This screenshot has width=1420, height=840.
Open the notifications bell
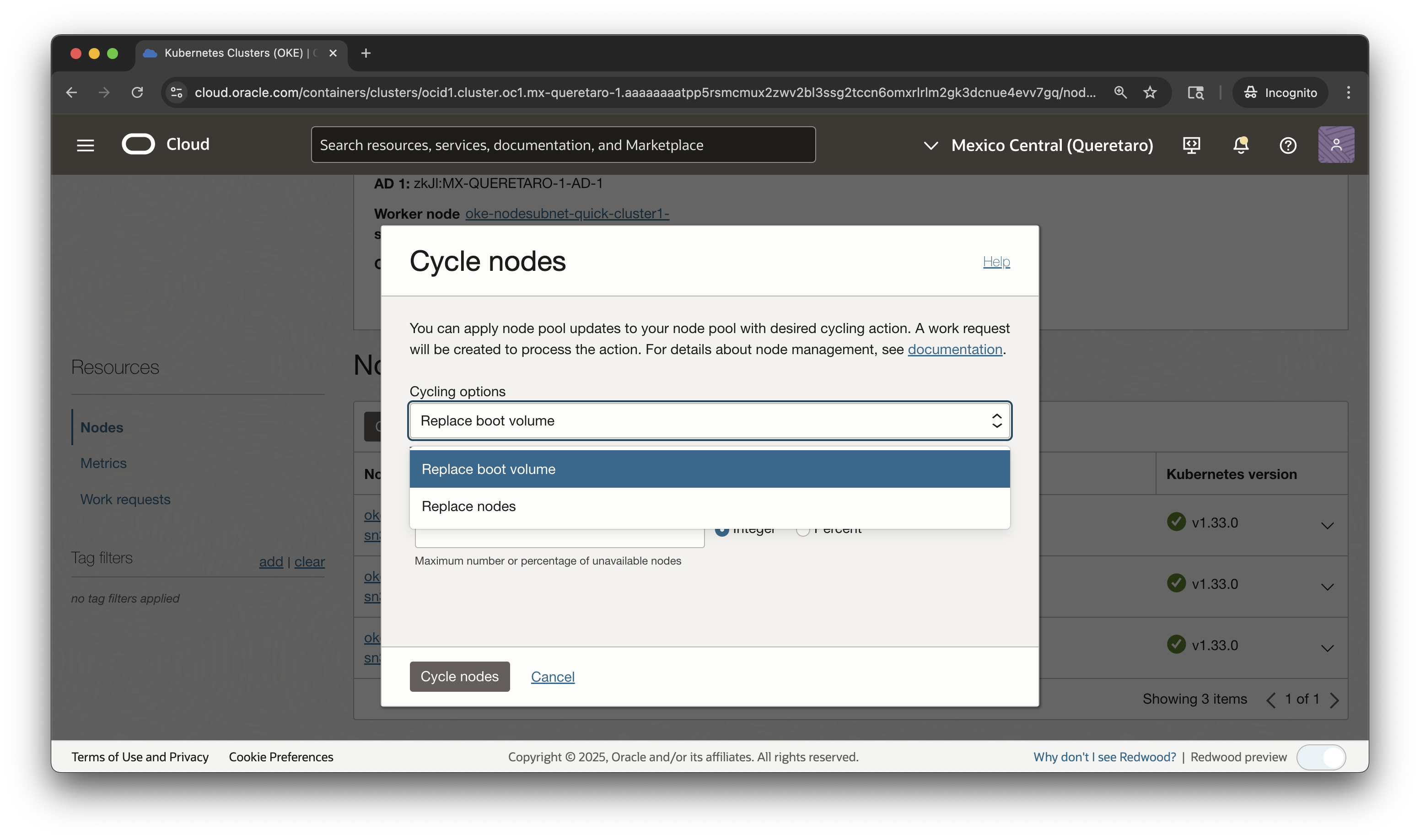click(x=1241, y=145)
